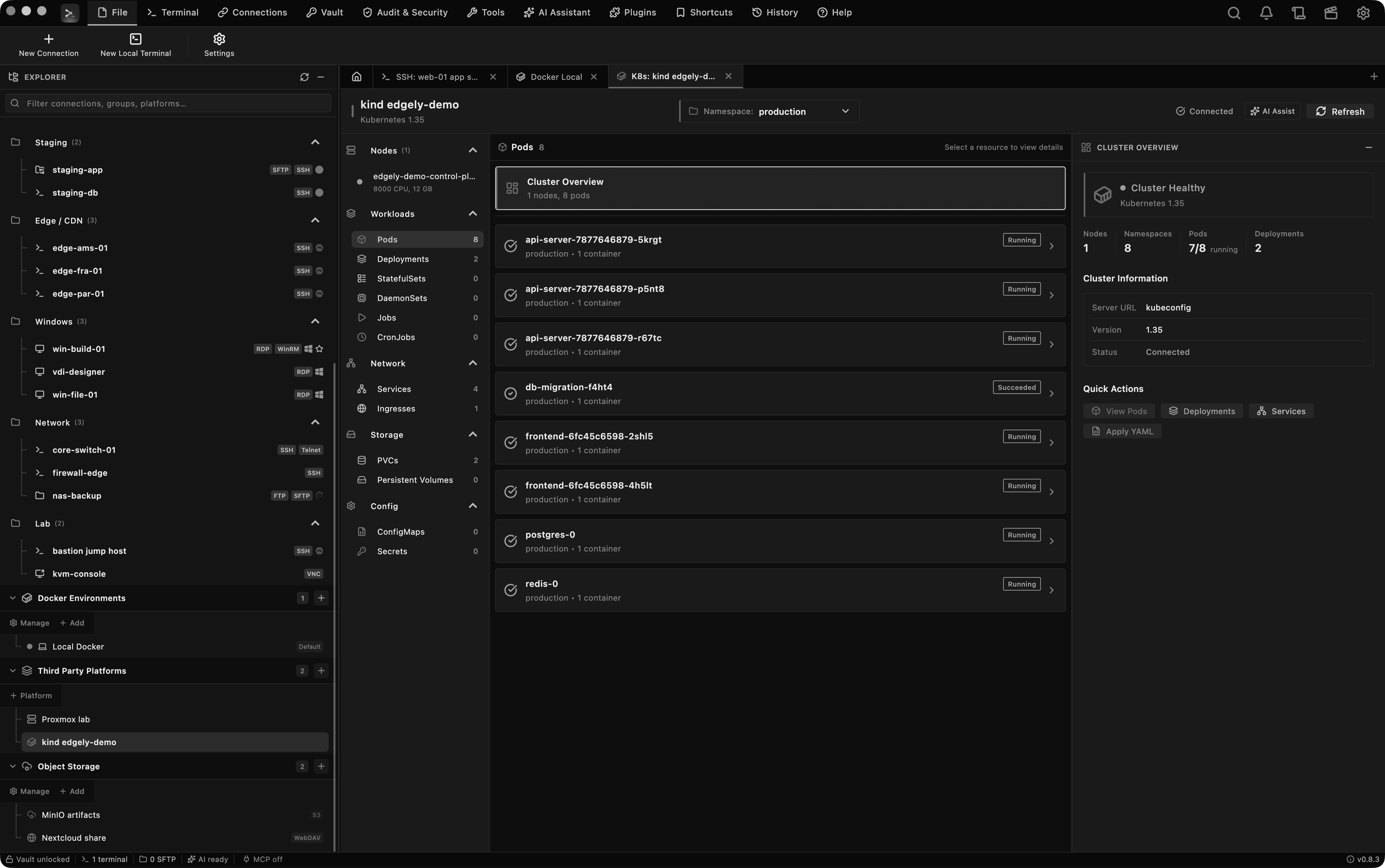Click the New Connection plus icon
This screenshot has width=1385, height=868.
[49, 38]
